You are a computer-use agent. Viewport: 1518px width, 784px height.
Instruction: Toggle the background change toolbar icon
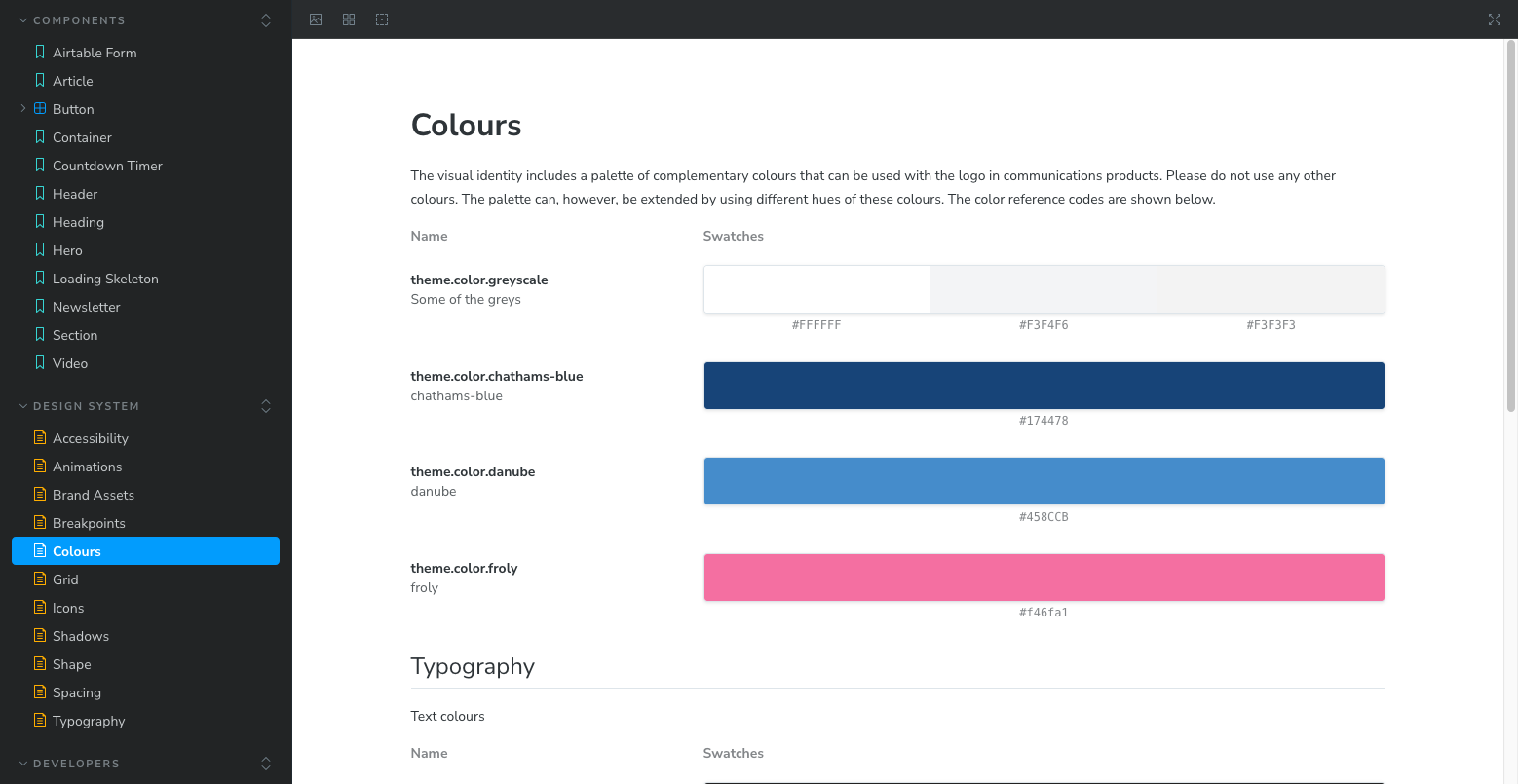[316, 19]
